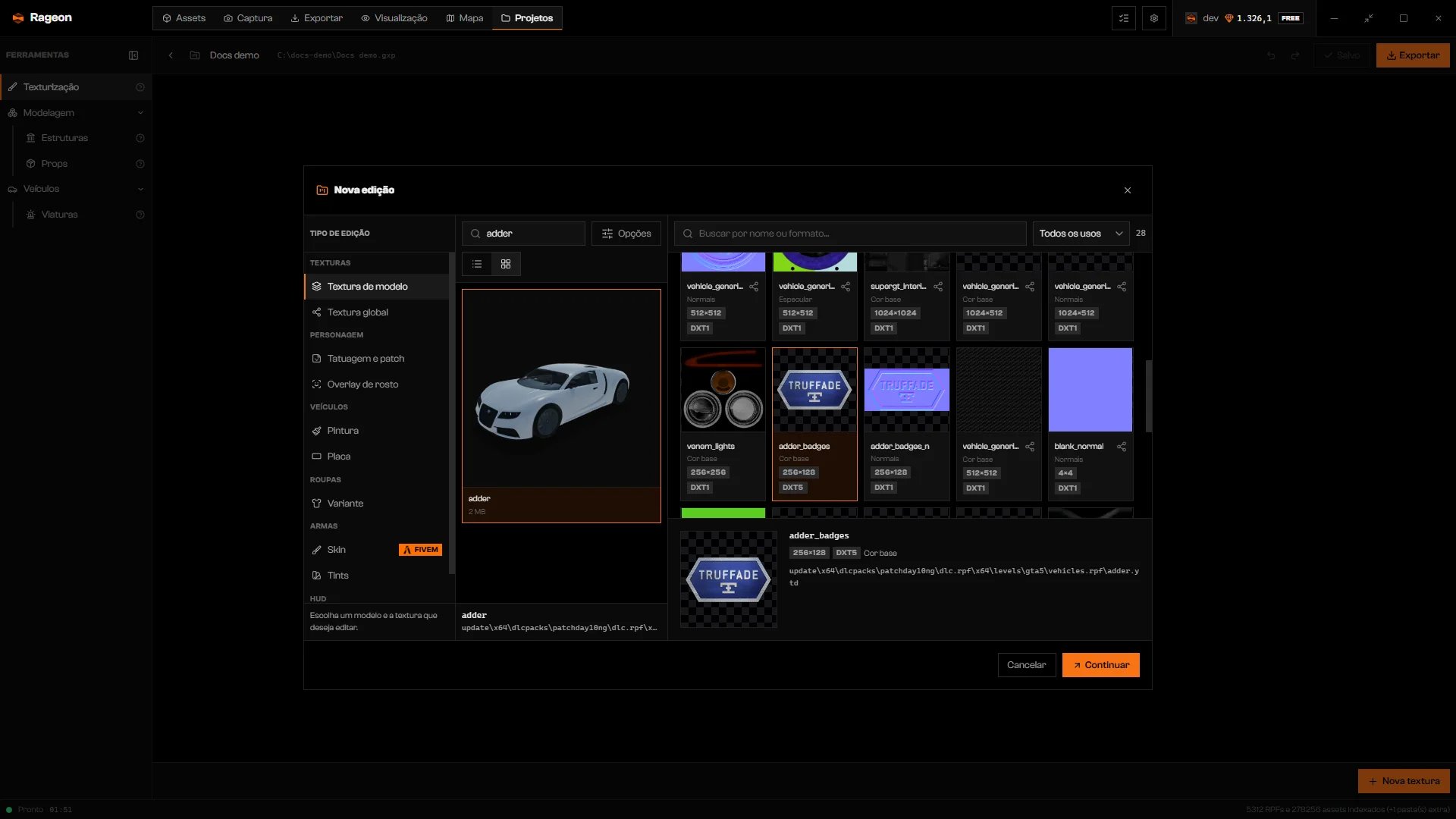
Task: Select the adder_badges_n texture thumbnail
Action: pyautogui.click(x=907, y=390)
